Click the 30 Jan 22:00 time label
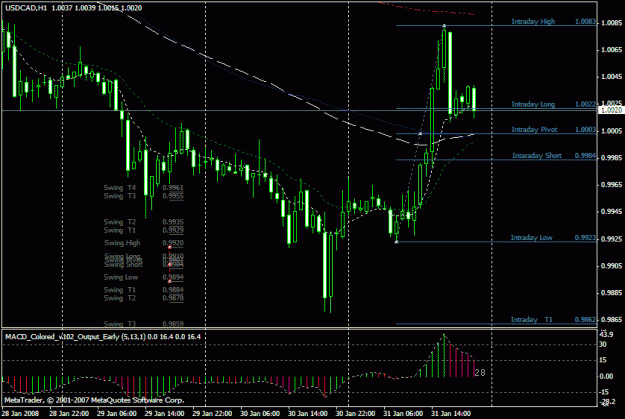Viewport: 625px width, 419px height. pyautogui.click(x=355, y=413)
